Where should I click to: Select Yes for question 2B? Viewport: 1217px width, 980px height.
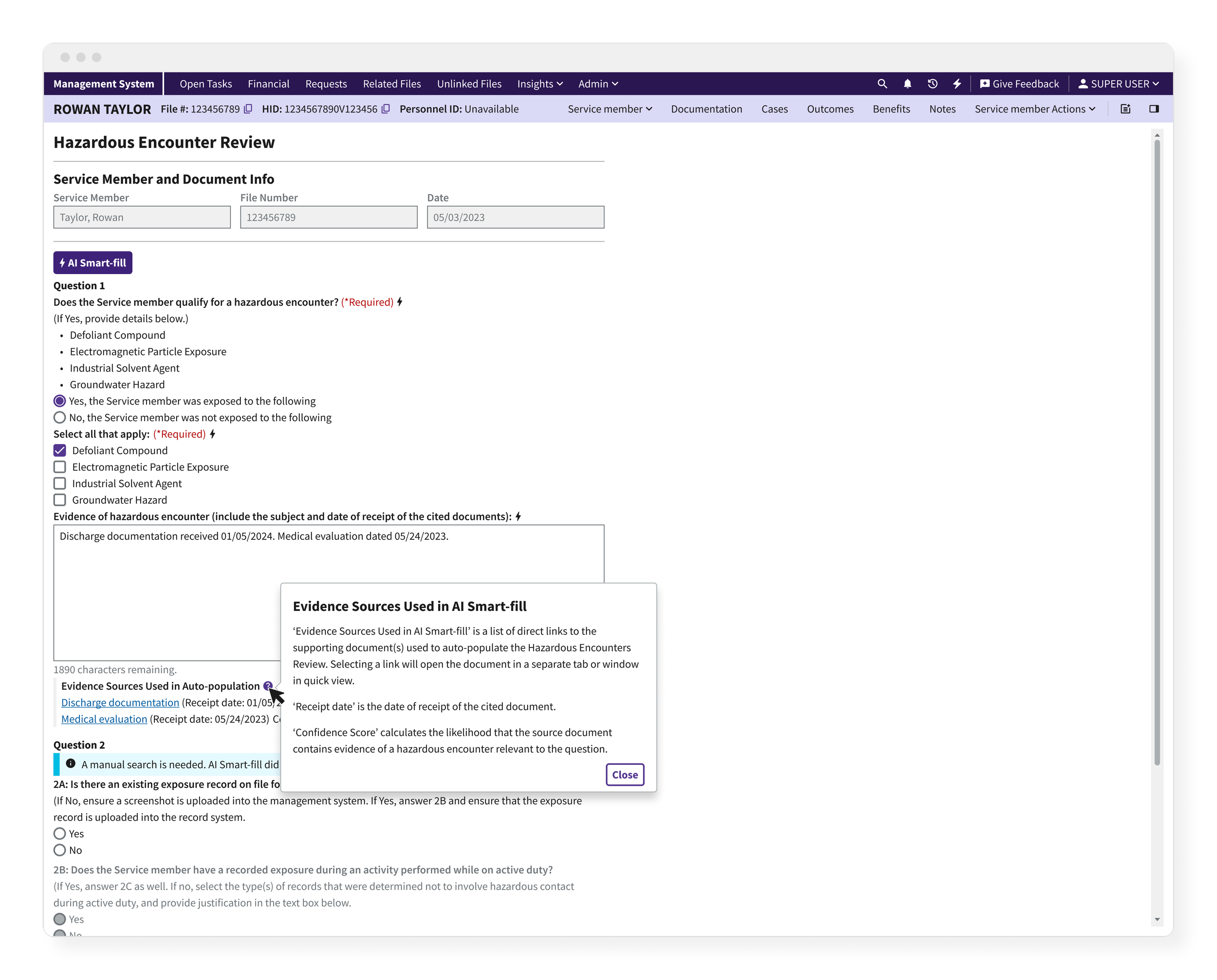coord(59,919)
